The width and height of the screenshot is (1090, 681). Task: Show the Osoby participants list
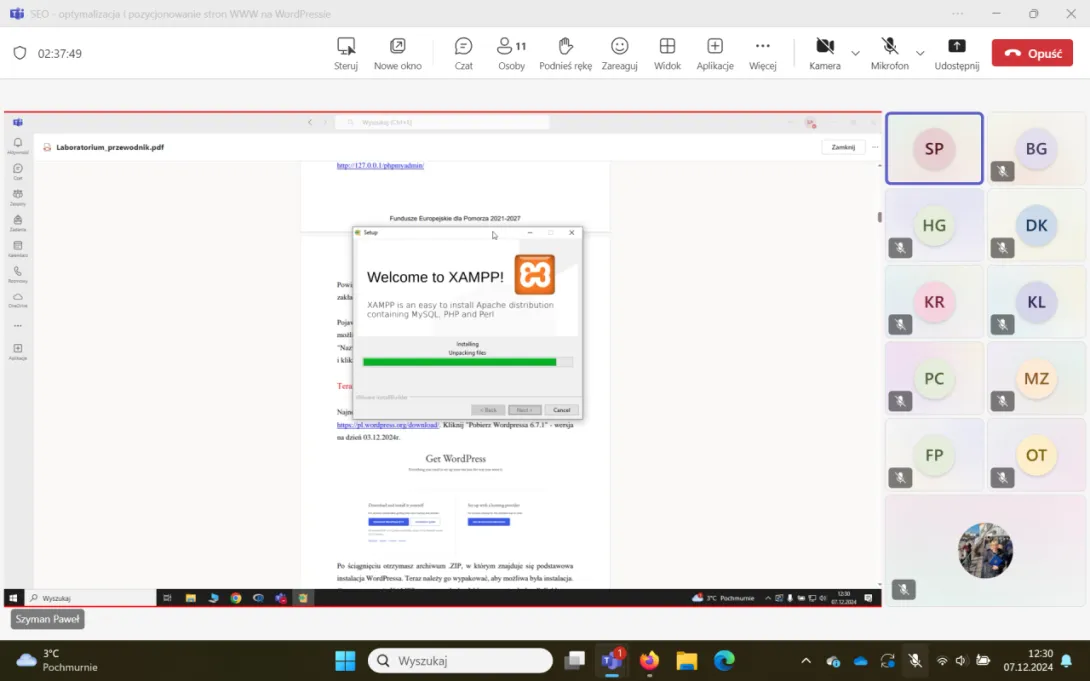tap(511, 53)
